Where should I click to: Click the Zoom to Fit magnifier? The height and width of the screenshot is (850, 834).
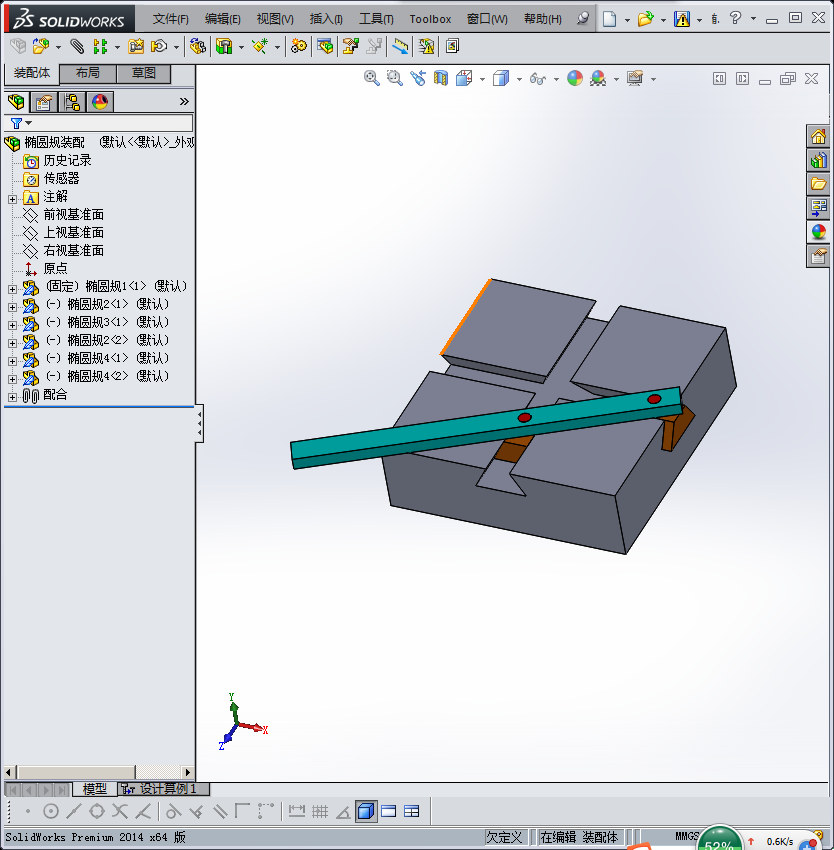coord(371,79)
